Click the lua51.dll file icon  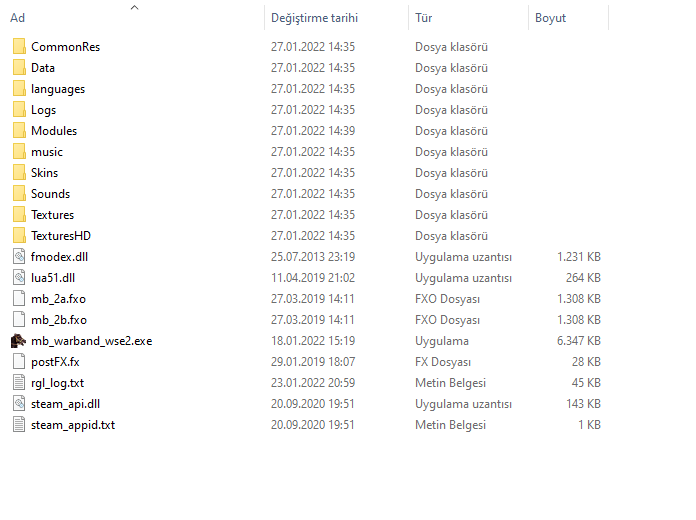(19, 278)
